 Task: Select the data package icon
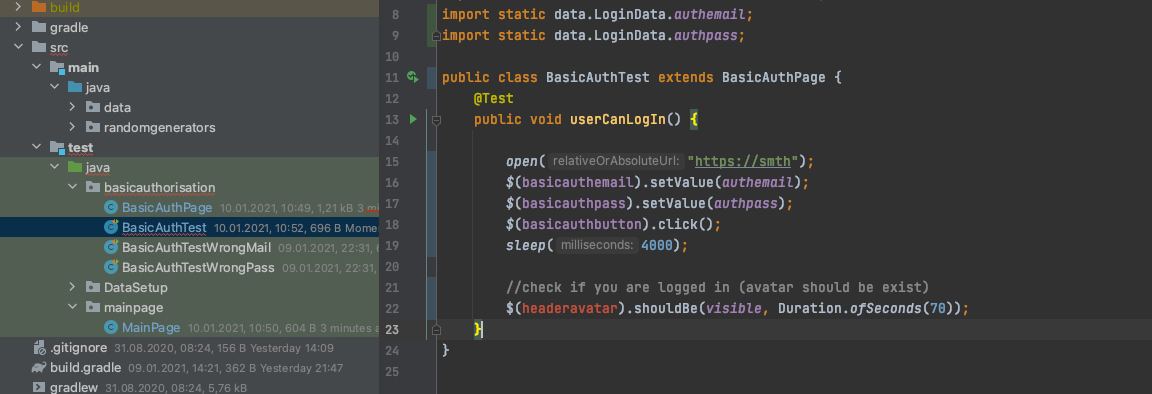93,107
